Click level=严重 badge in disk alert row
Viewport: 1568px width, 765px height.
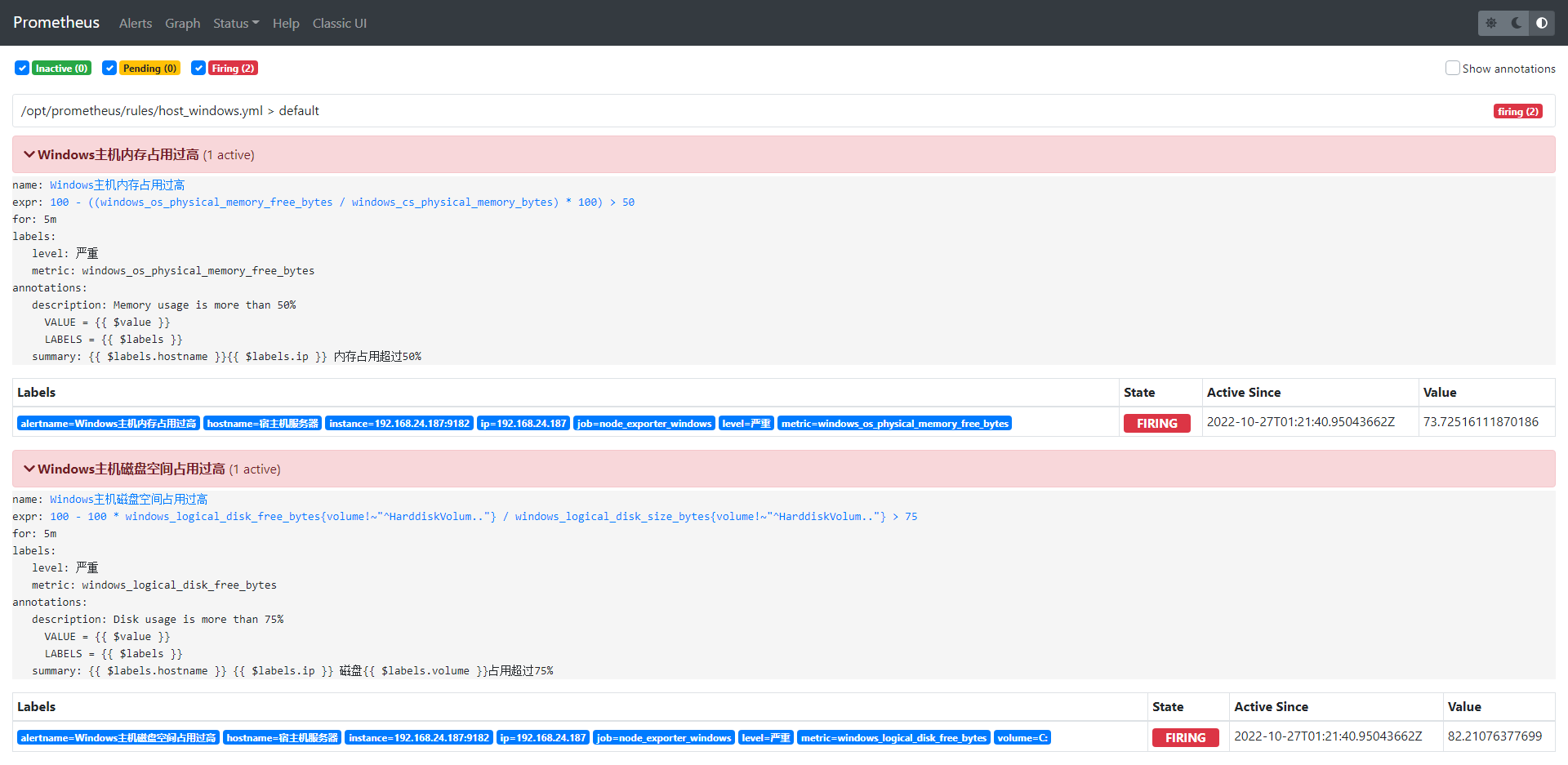[x=766, y=737]
